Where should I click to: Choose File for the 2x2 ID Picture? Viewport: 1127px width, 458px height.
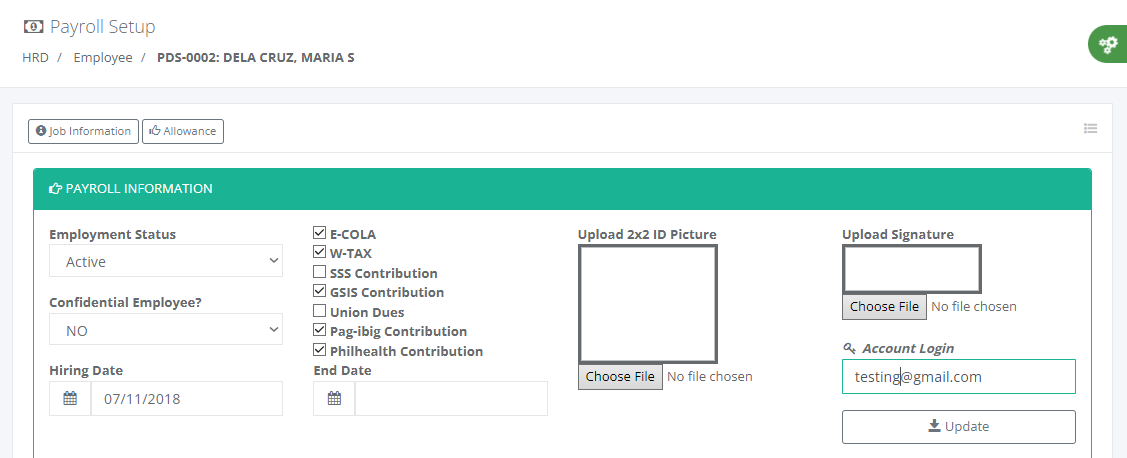coord(620,377)
